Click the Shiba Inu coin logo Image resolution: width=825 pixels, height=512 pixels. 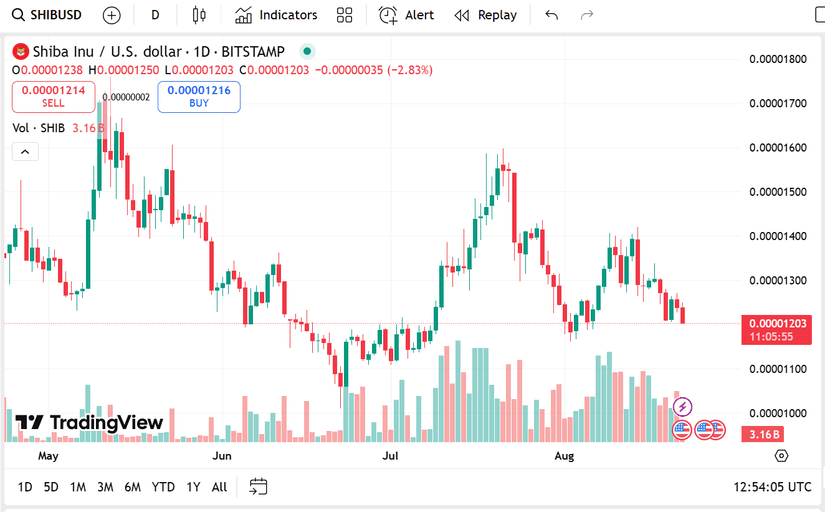click(21, 52)
